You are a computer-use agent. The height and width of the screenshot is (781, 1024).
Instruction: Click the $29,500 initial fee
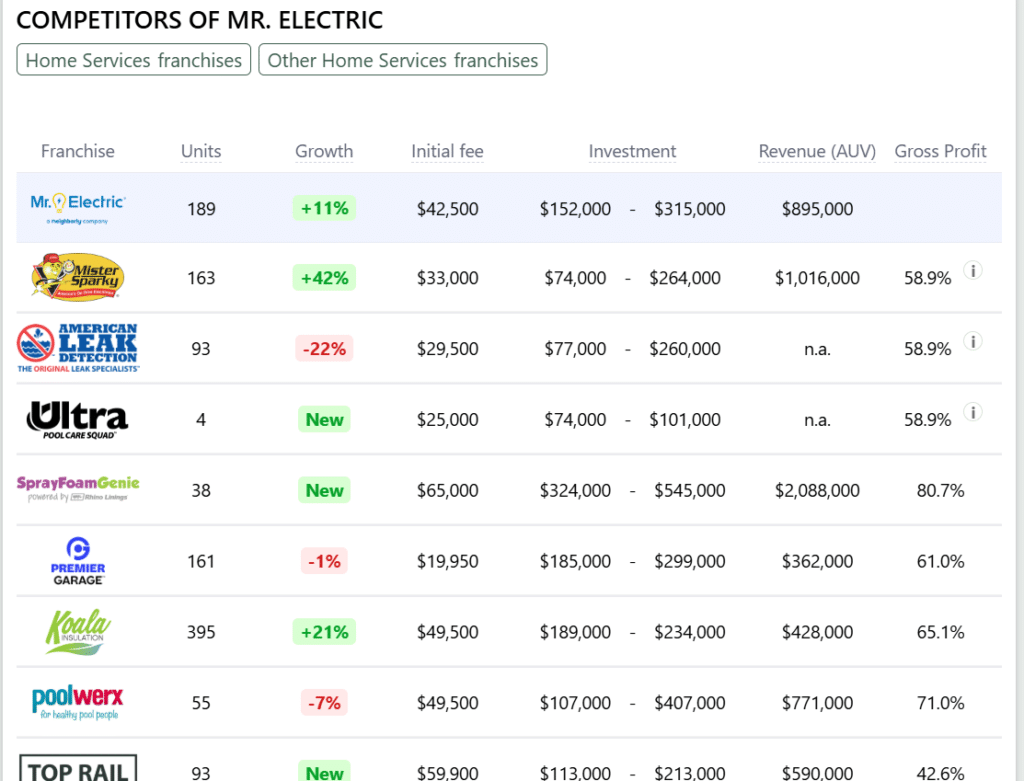tap(447, 349)
